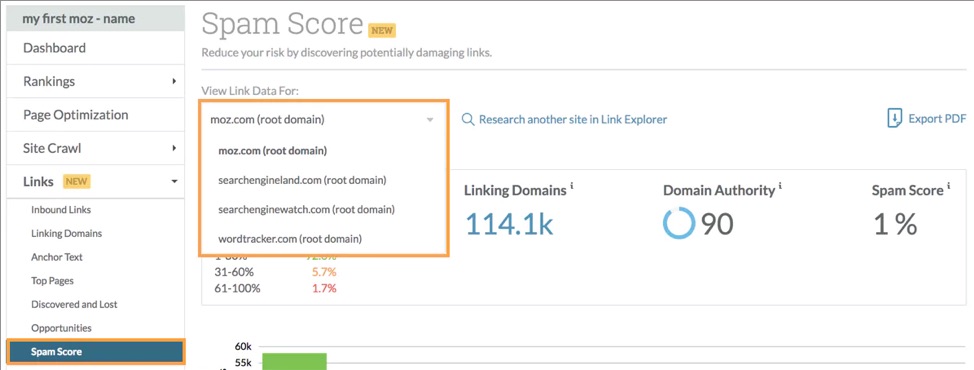This screenshot has height=370, width=974.
Task: Open Discovered and Lost report
Action: (x=74, y=304)
